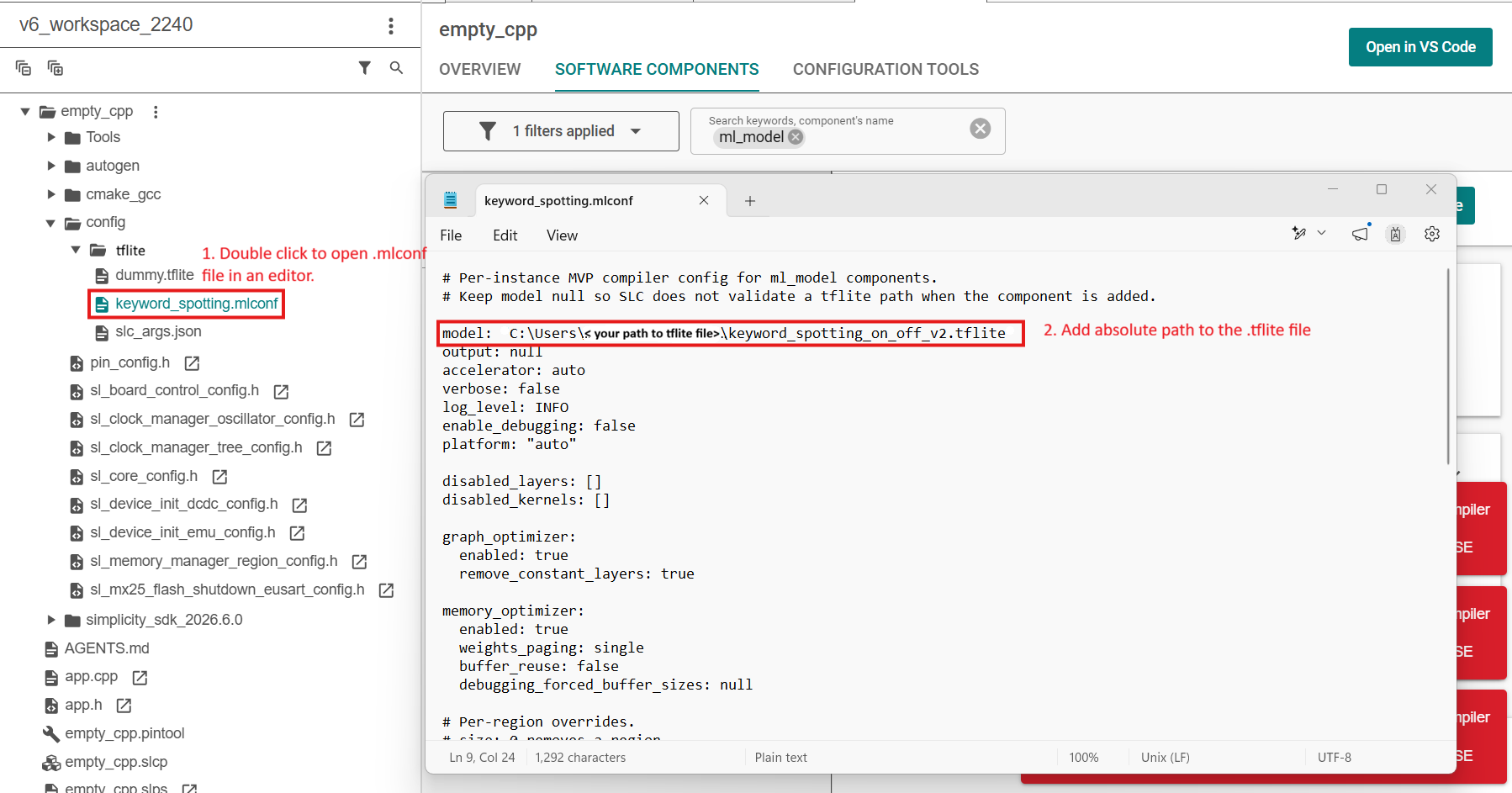Close the keyword_spotting.mlconf Notepad tab
The height and width of the screenshot is (793, 1512).
click(704, 200)
